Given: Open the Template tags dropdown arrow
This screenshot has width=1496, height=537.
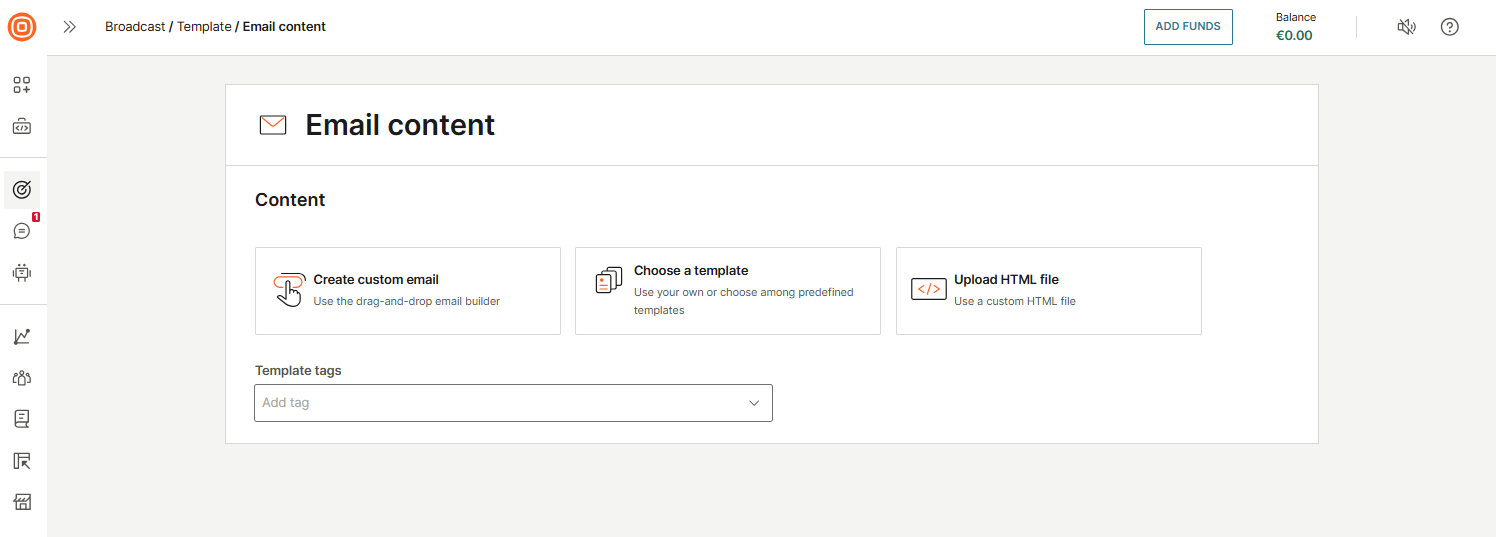Looking at the screenshot, I should point(754,403).
